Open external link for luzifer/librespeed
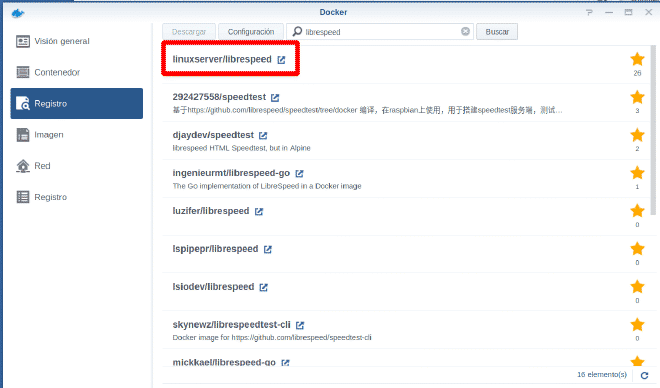This screenshot has height=388, width=660. click(259, 211)
